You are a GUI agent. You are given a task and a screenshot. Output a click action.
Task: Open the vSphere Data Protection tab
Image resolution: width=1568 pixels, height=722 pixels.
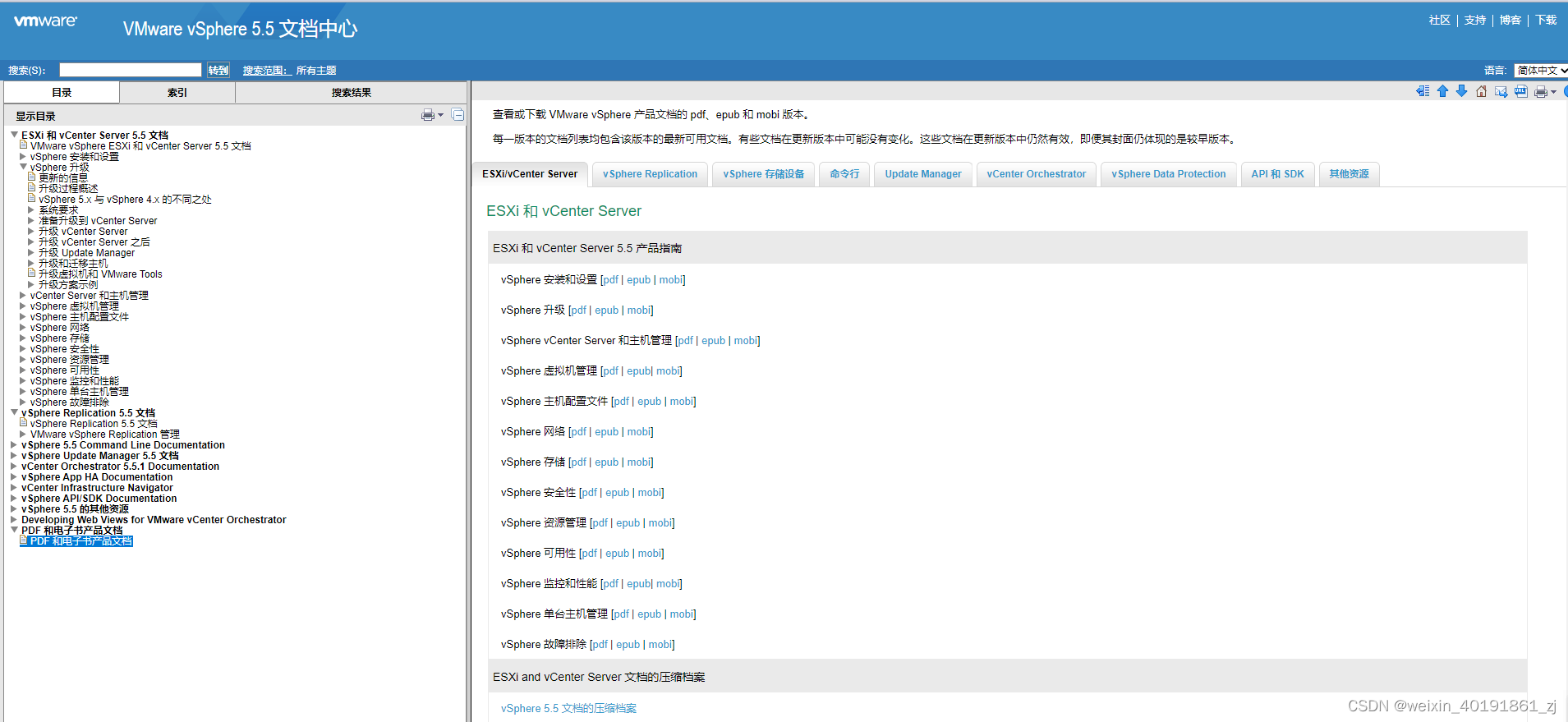point(1169,174)
